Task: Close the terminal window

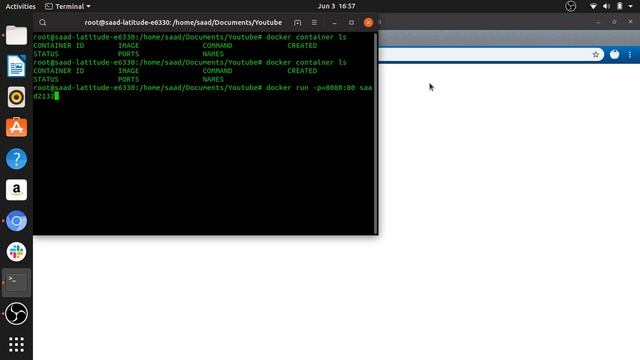Action: click(x=368, y=22)
